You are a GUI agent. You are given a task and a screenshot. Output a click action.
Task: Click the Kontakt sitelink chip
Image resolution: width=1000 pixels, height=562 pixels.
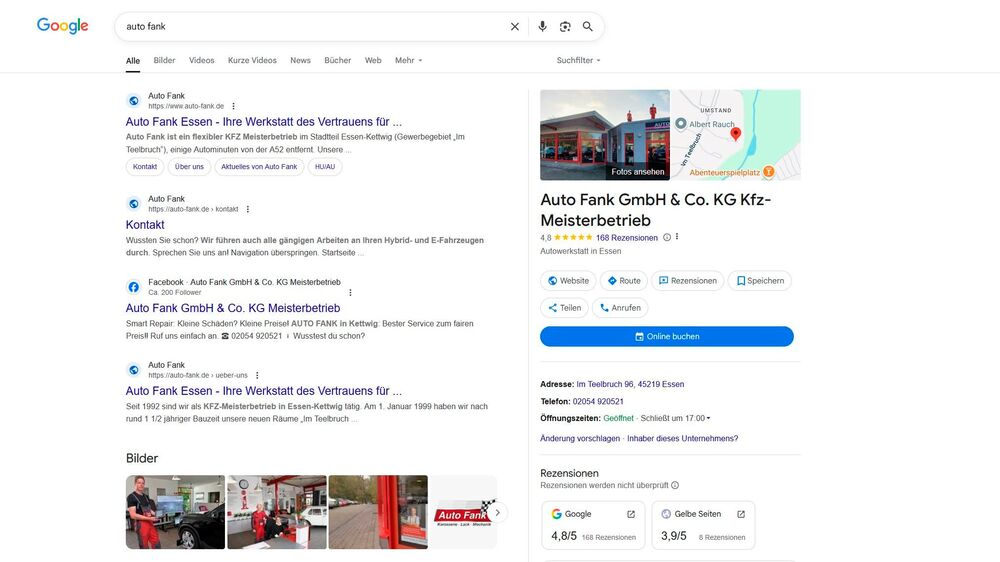pyautogui.click(x=145, y=166)
